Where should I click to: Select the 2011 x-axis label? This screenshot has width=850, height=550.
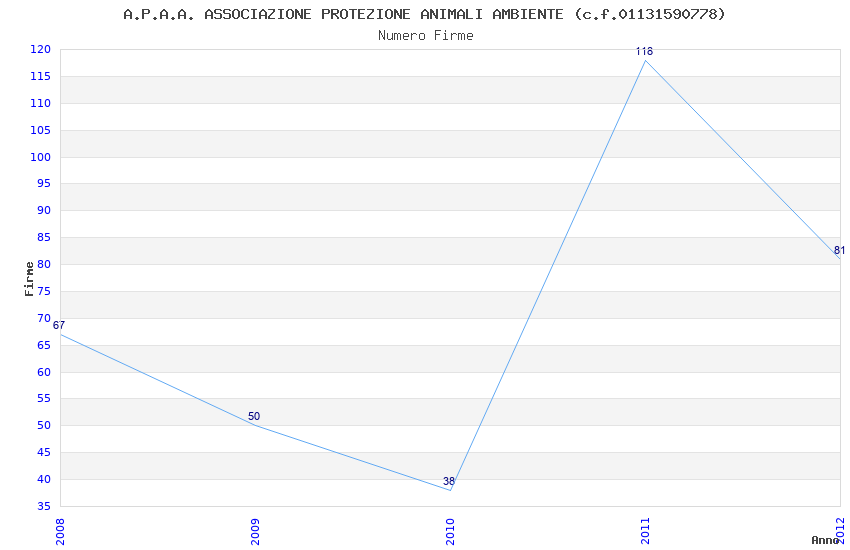coord(645,531)
